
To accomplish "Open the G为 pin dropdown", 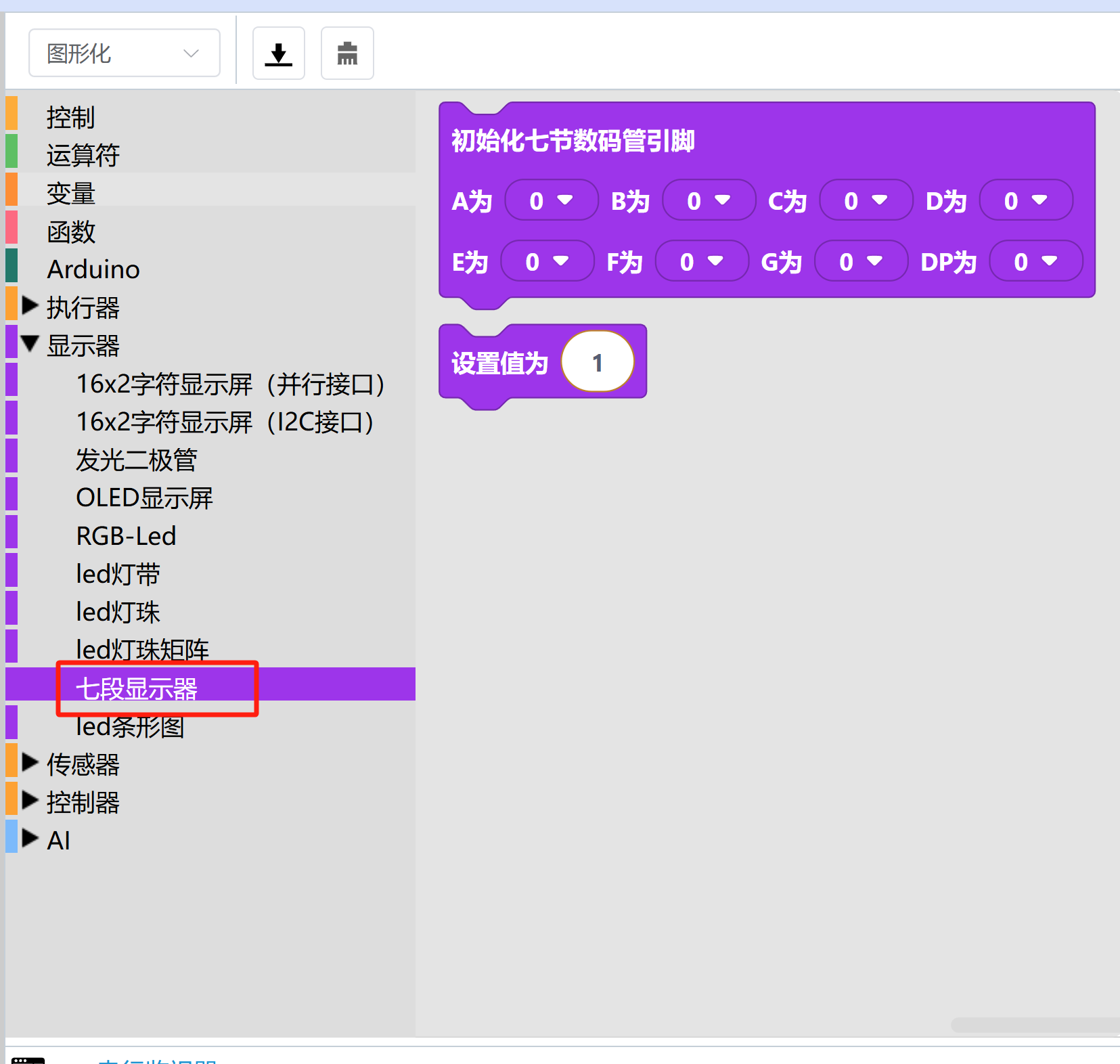I will tap(860, 261).
